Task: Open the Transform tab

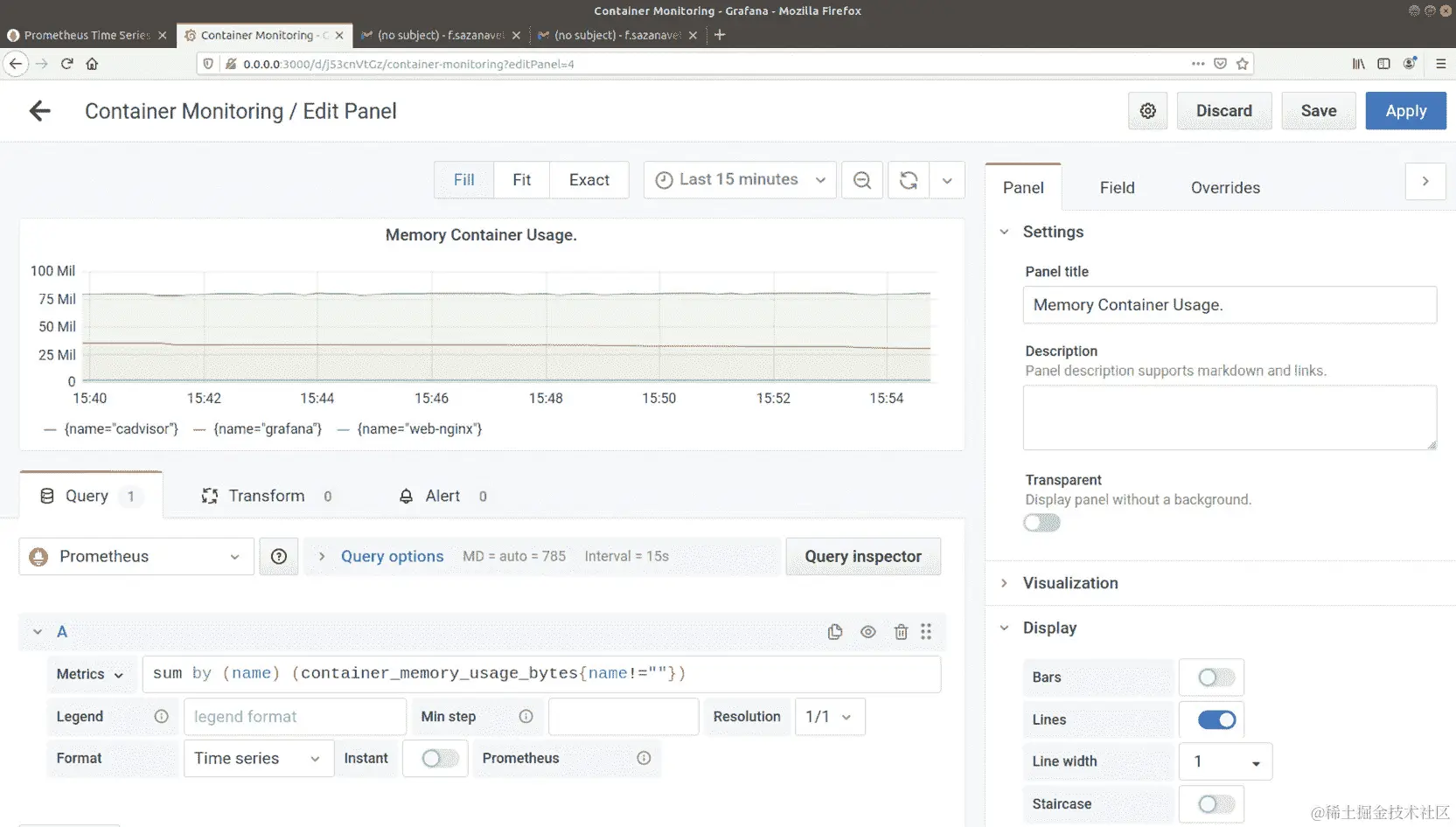Action: click(x=266, y=496)
